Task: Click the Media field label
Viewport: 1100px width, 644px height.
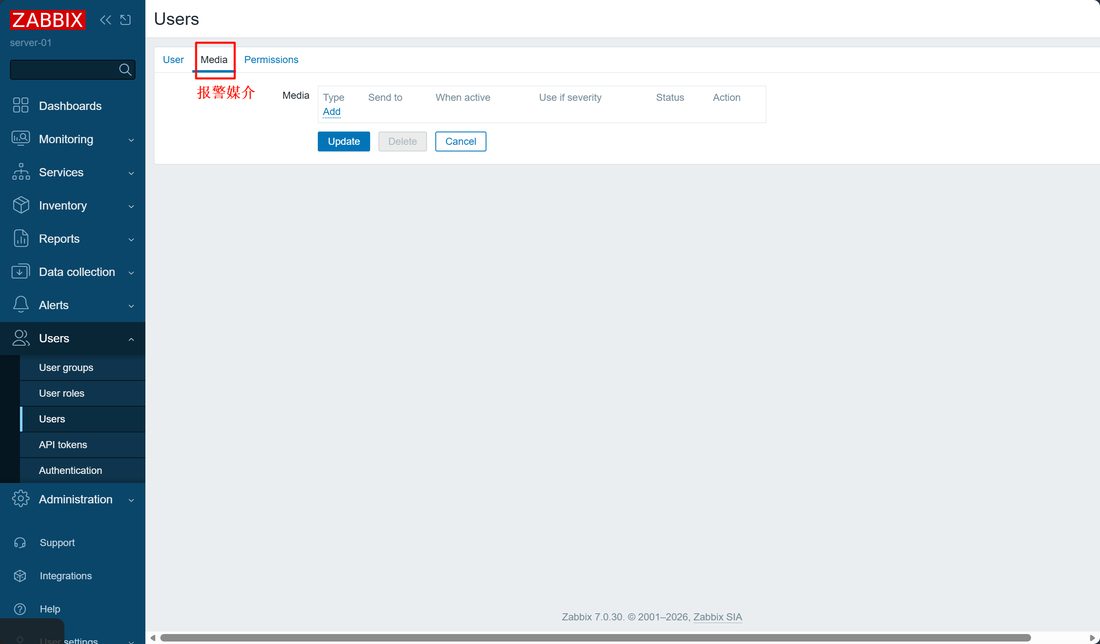Action: point(295,95)
